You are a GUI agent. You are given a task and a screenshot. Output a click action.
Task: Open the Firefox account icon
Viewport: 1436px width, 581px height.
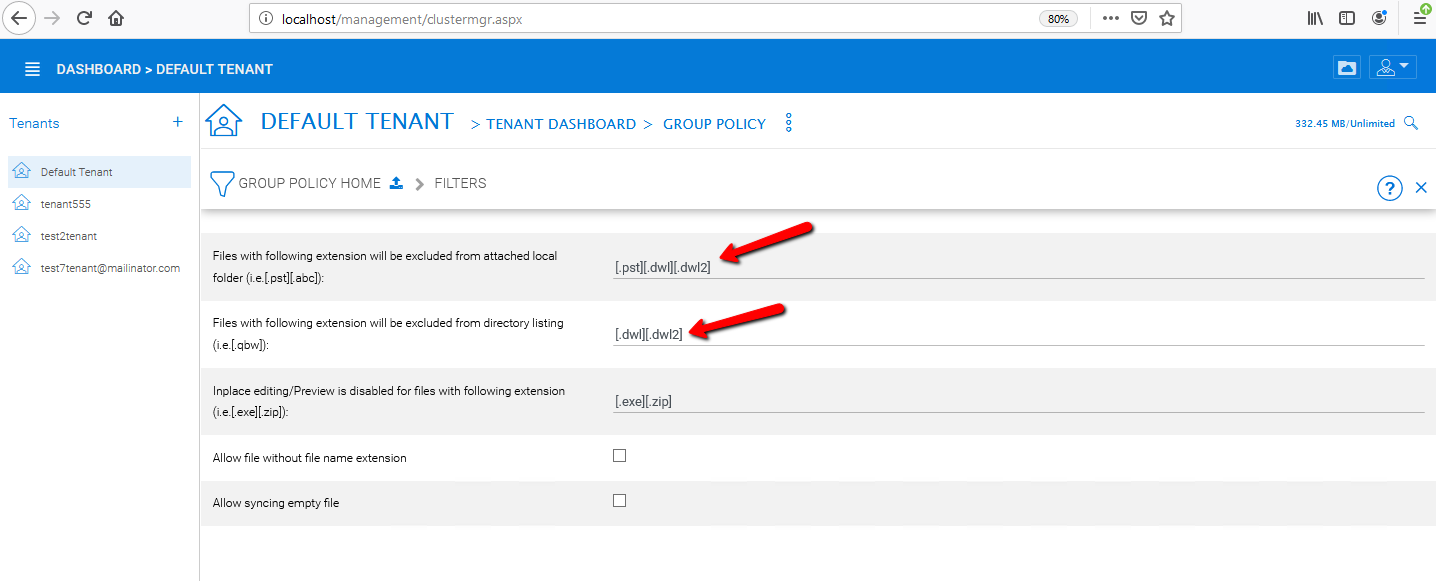pyautogui.click(x=1380, y=18)
